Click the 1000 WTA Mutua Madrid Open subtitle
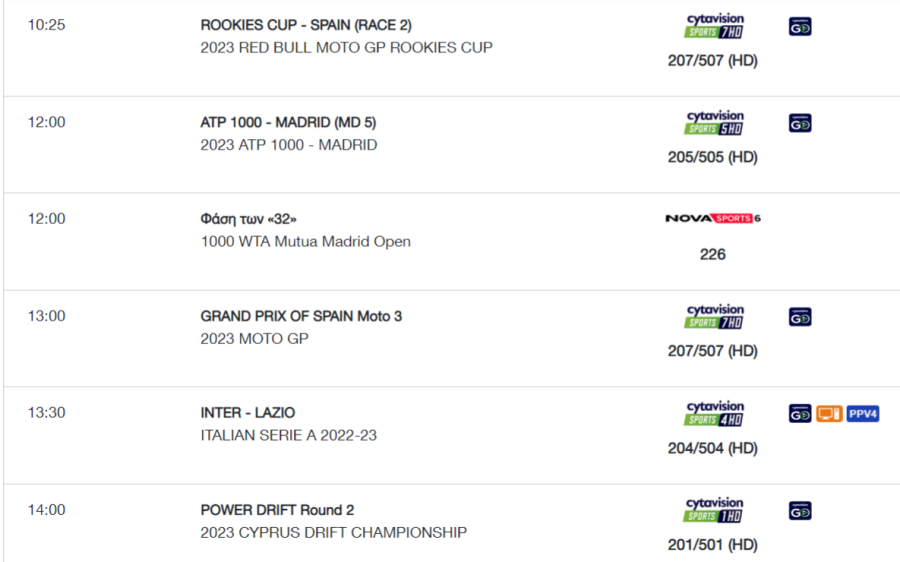The height and width of the screenshot is (562, 900). tap(305, 242)
